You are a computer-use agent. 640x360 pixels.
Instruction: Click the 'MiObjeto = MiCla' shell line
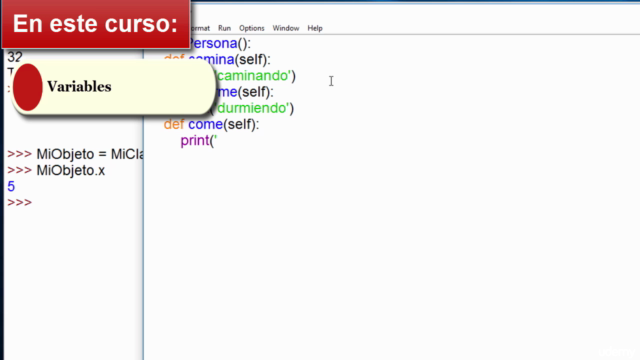(76, 154)
